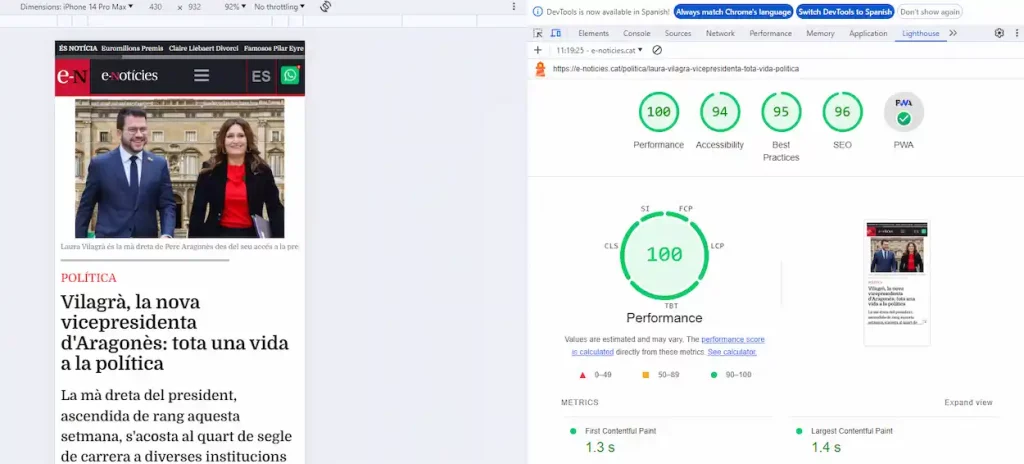Open the 11:19:25 report selector dropdown
The image size is (1024, 464).
(x=598, y=50)
